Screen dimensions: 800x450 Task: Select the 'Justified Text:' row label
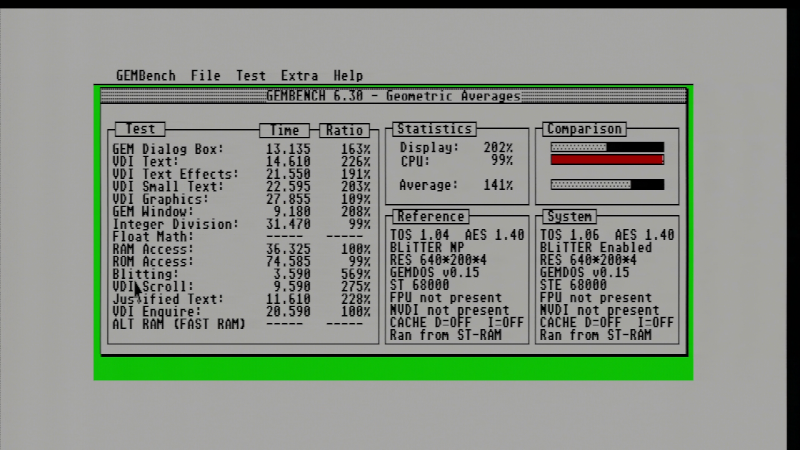pyautogui.click(x=168, y=299)
